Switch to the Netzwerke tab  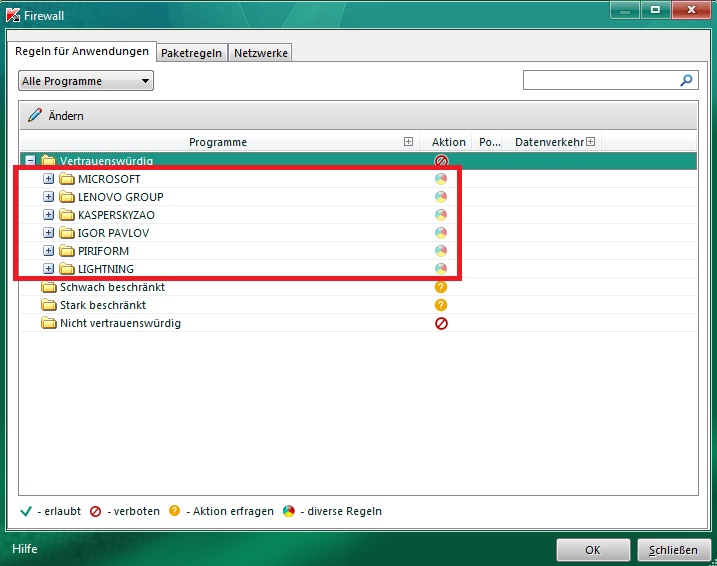(x=261, y=53)
